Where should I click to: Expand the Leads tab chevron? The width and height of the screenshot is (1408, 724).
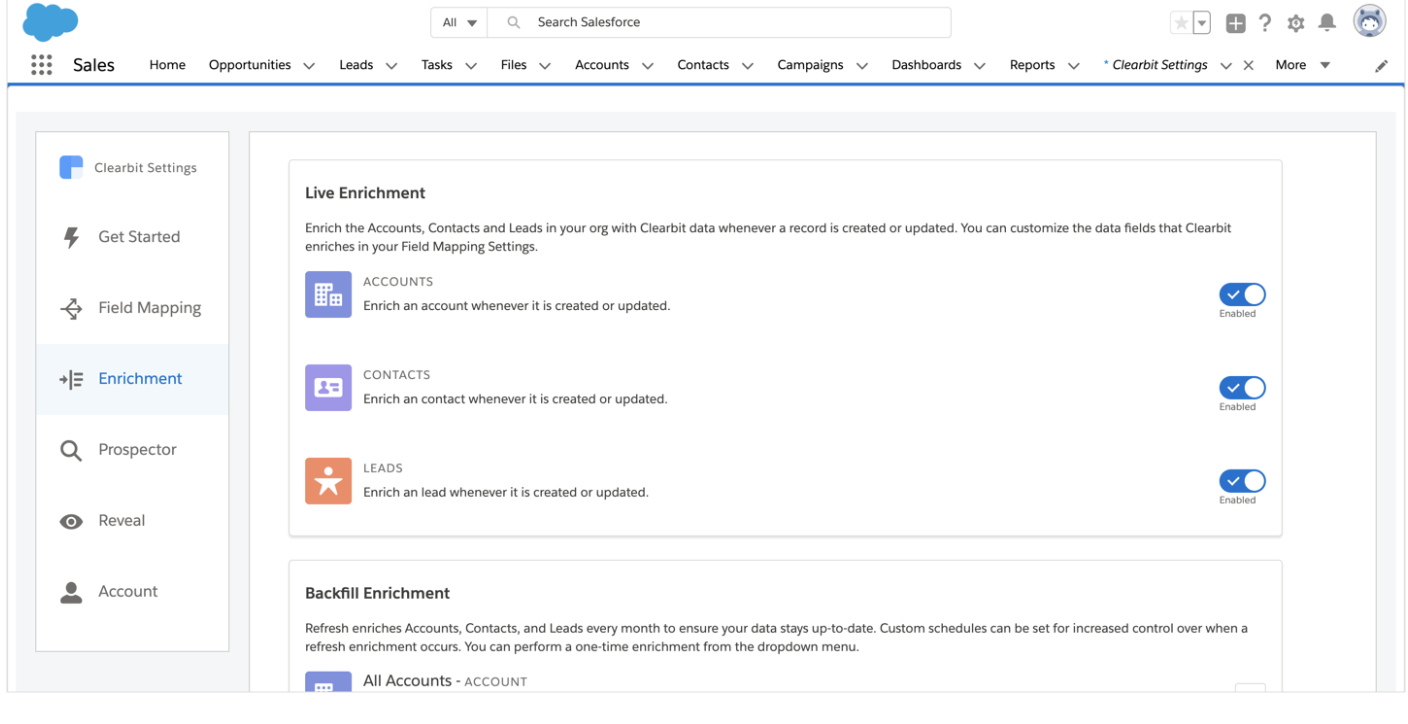[x=391, y=66]
